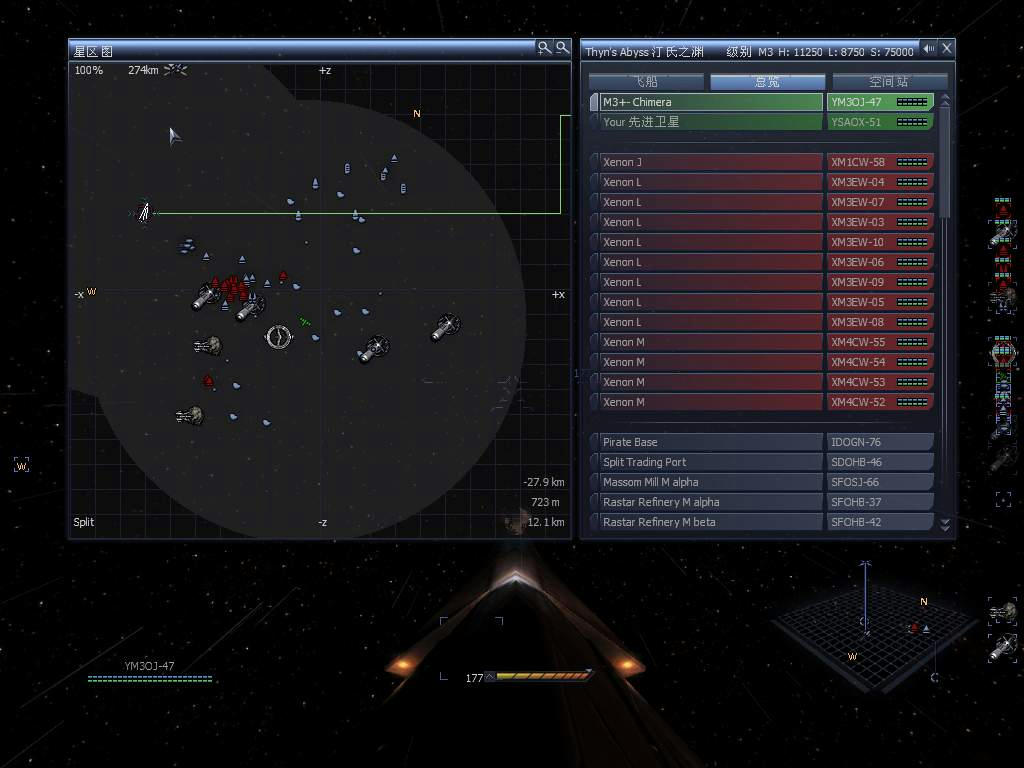Toggle the speaker icon in the sector info title bar
The image size is (1024, 768).
tap(929, 48)
